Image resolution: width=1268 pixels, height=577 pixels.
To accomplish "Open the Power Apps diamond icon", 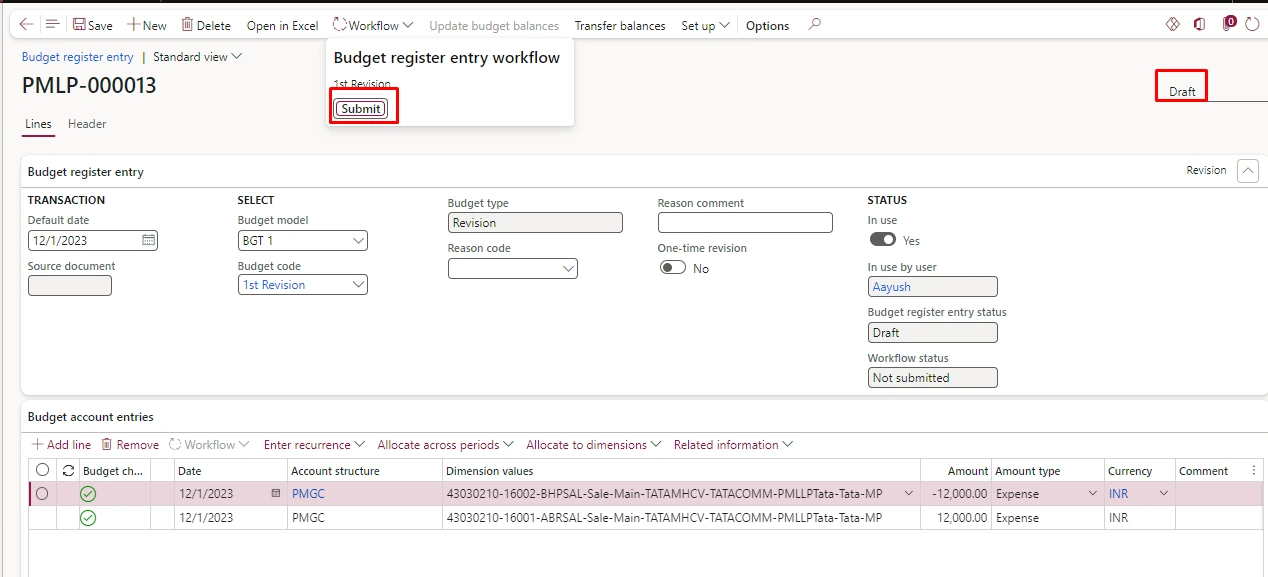I will (x=1173, y=24).
